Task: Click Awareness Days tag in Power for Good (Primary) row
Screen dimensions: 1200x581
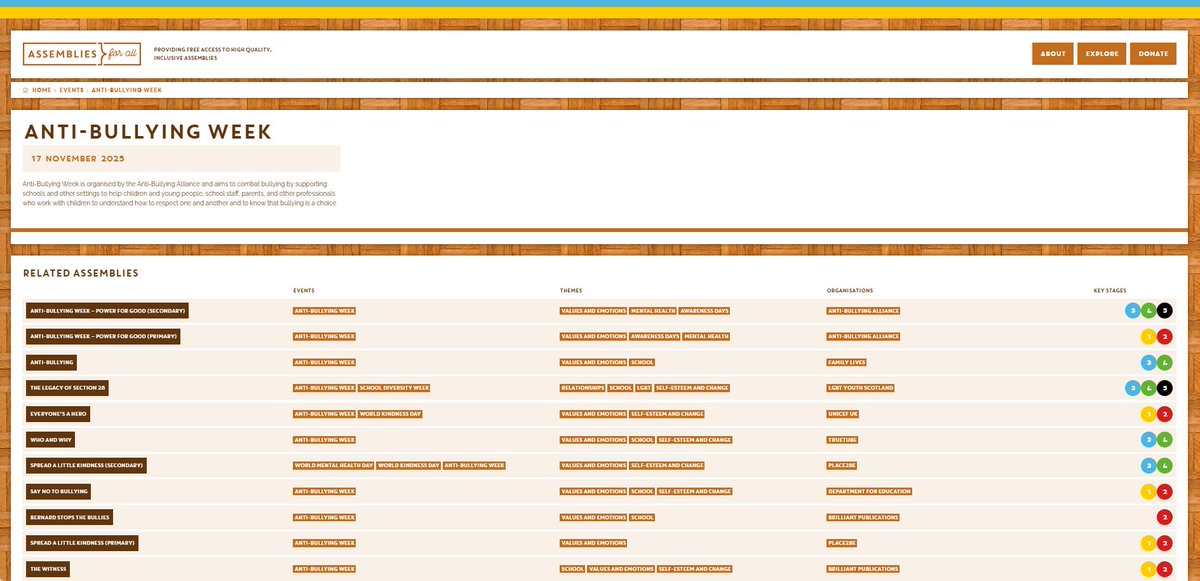Action: coord(655,336)
